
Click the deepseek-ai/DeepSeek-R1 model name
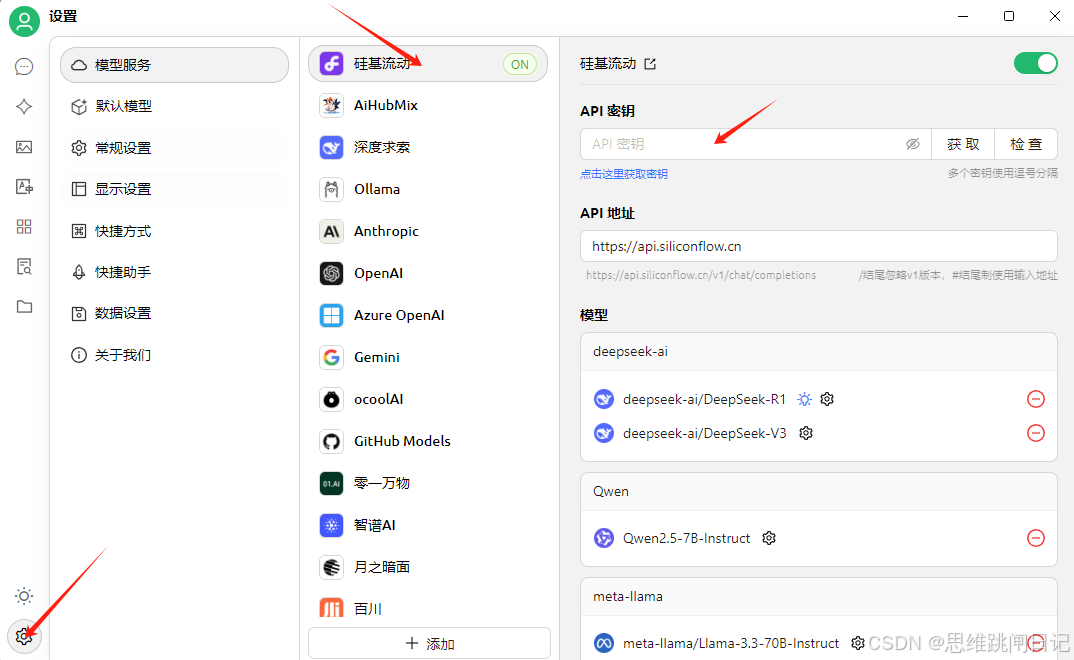pyautogui.click(x=704, y=399)
